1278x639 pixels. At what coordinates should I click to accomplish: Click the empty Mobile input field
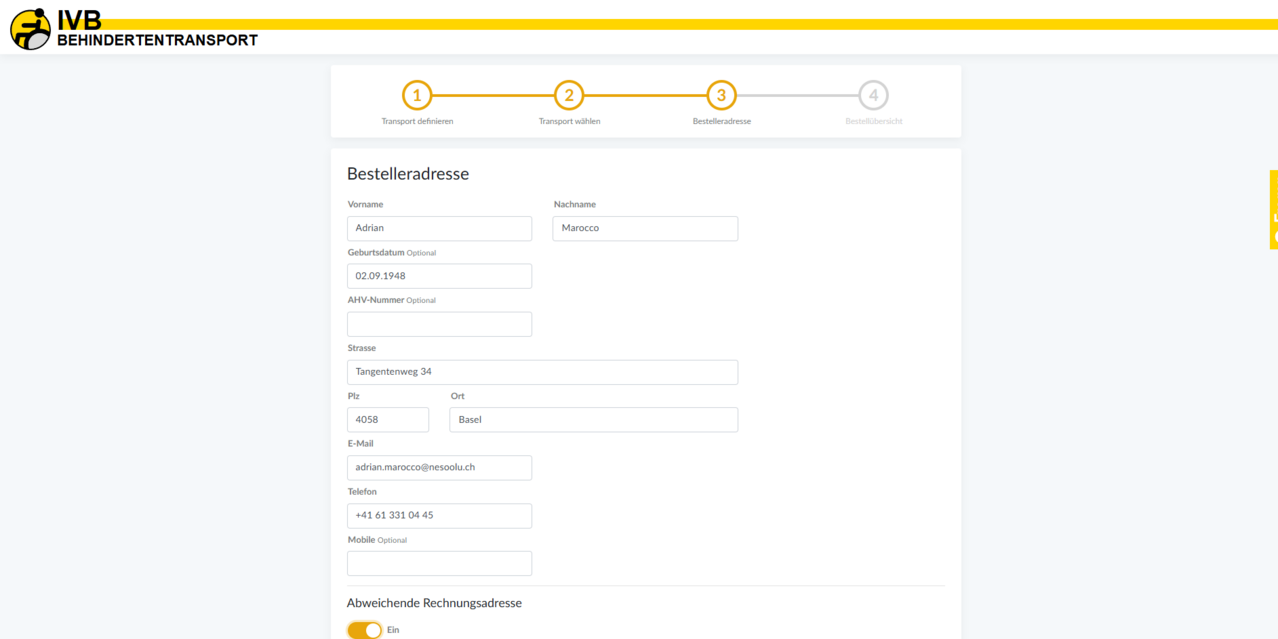click(439, 563)
